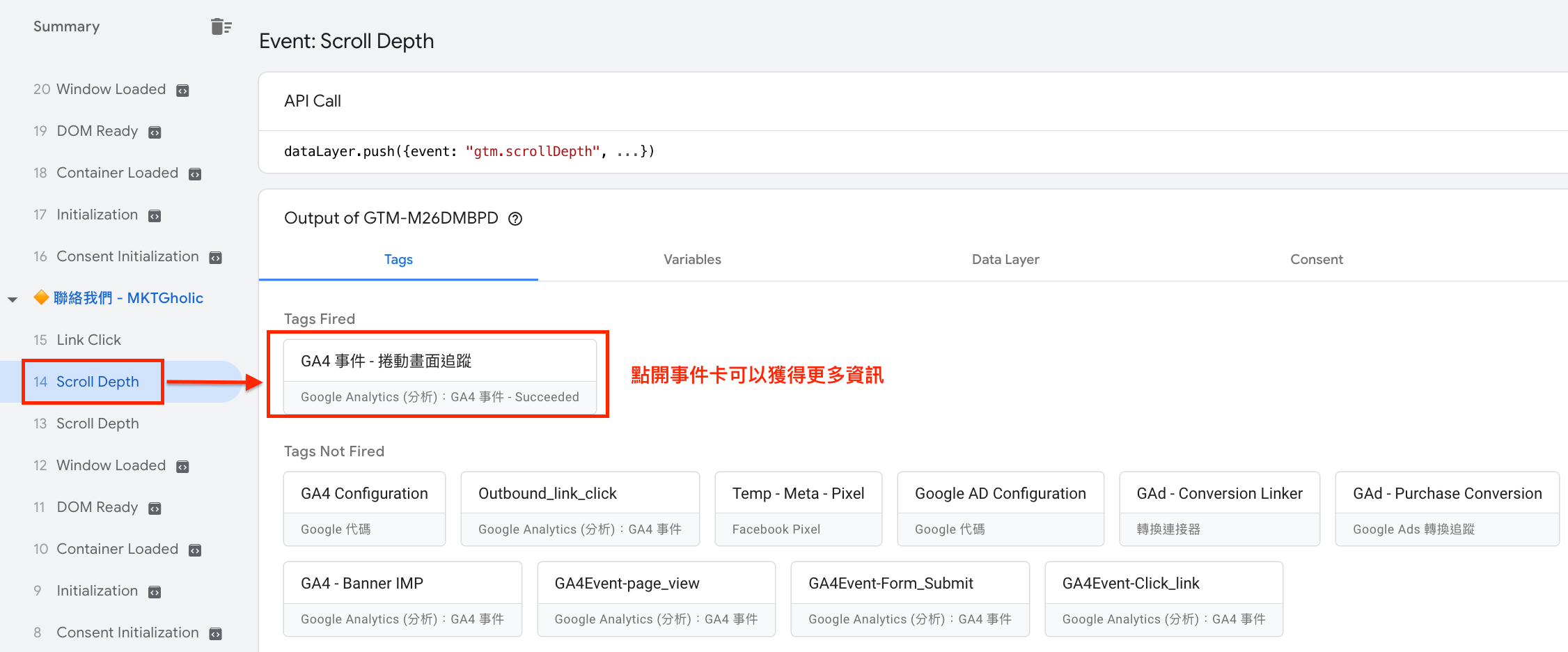Open the GA4 Configuration tag card

[364, 509]
